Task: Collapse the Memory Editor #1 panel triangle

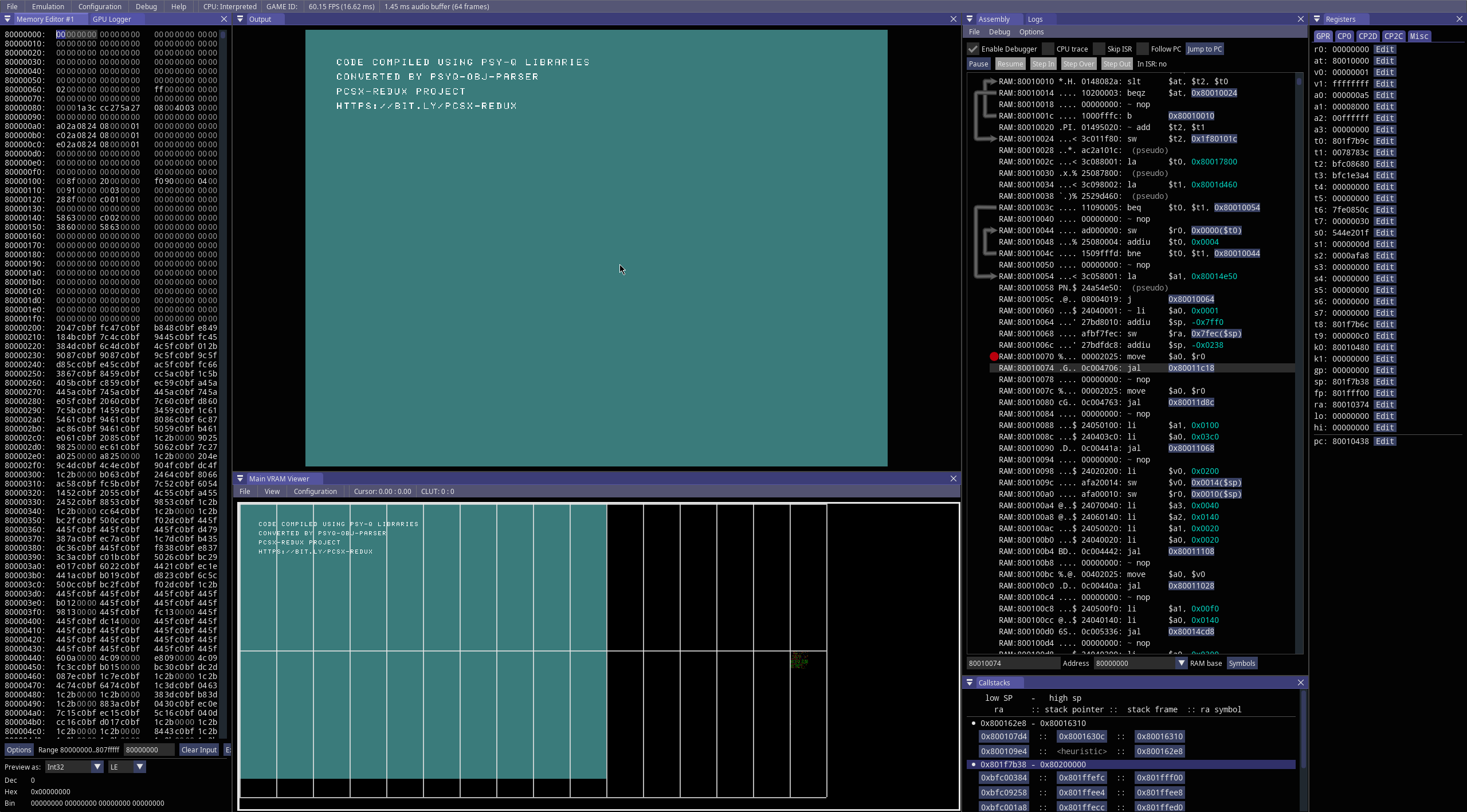Action: point(7,19)
